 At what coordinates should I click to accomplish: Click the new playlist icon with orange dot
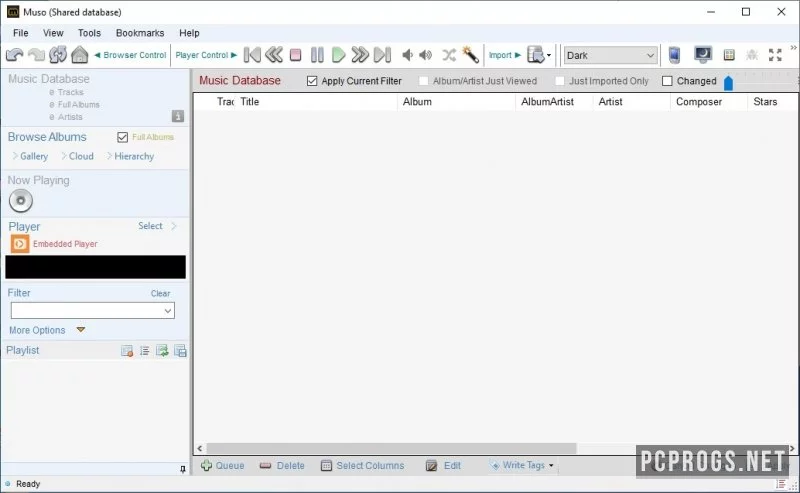point(127,351)
